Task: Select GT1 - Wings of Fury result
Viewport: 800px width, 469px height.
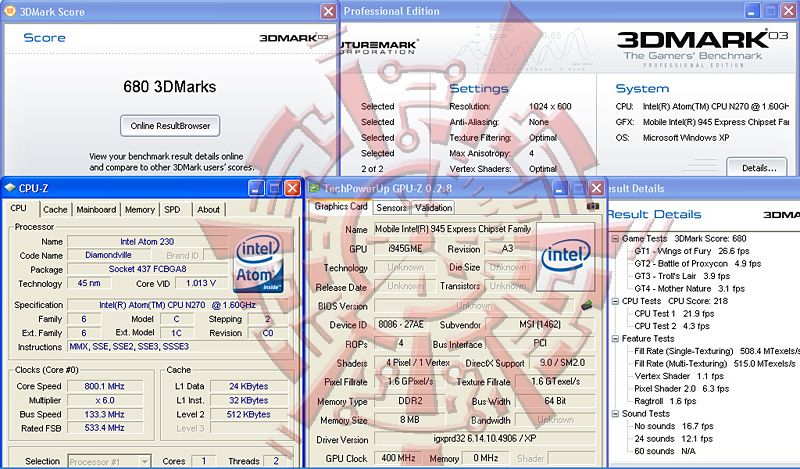Action: [691, 251]
